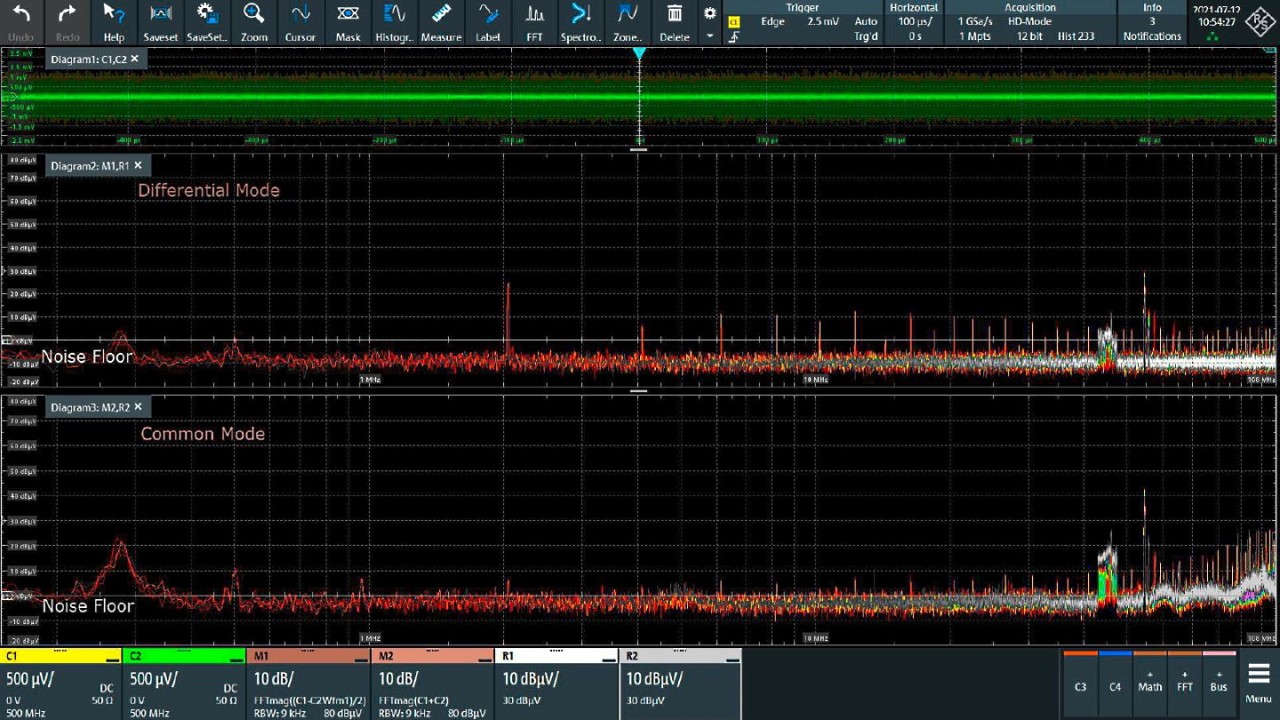This screenshot has width=1280, height=720.
Task: Enable channel C3
Action: [1080, 685]
